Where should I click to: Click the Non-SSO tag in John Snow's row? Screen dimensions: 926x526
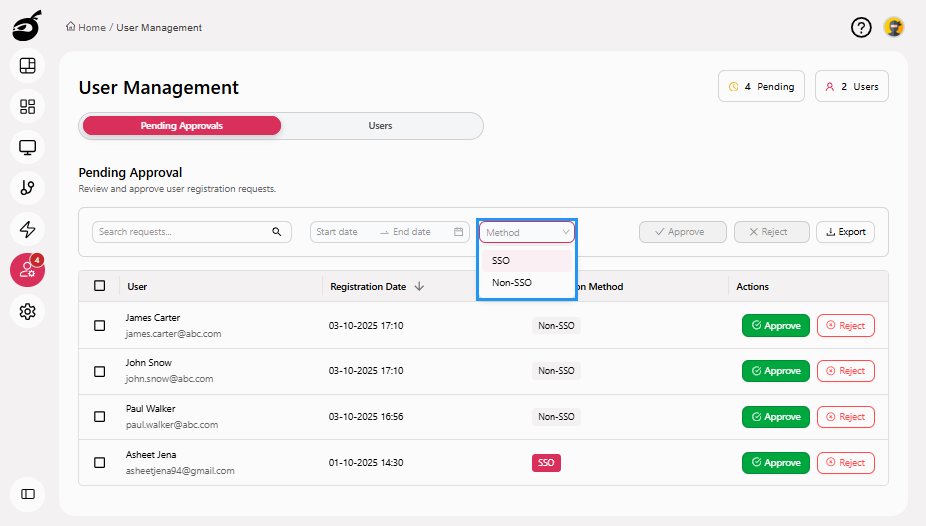pos(556,371)
